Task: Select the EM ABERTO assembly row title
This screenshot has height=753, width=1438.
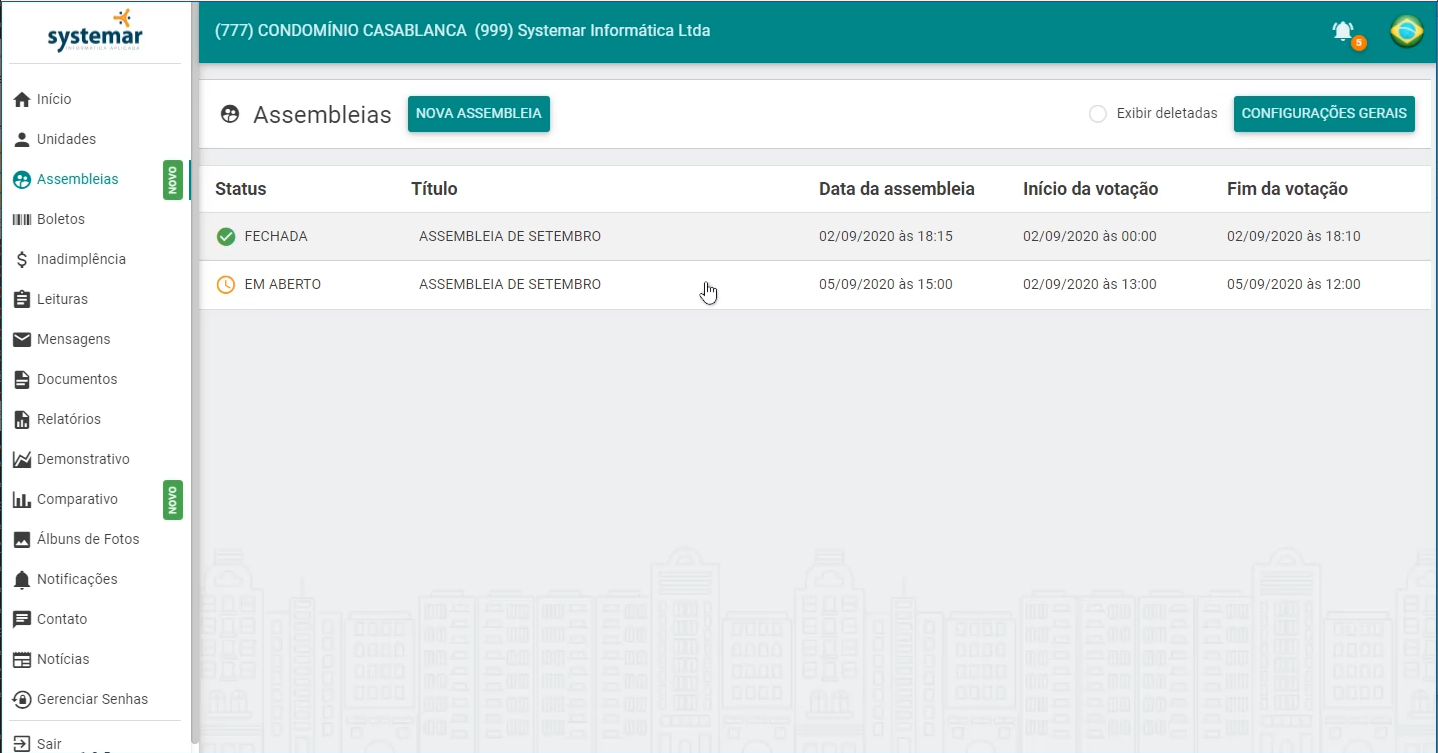Action: [510, 285]
